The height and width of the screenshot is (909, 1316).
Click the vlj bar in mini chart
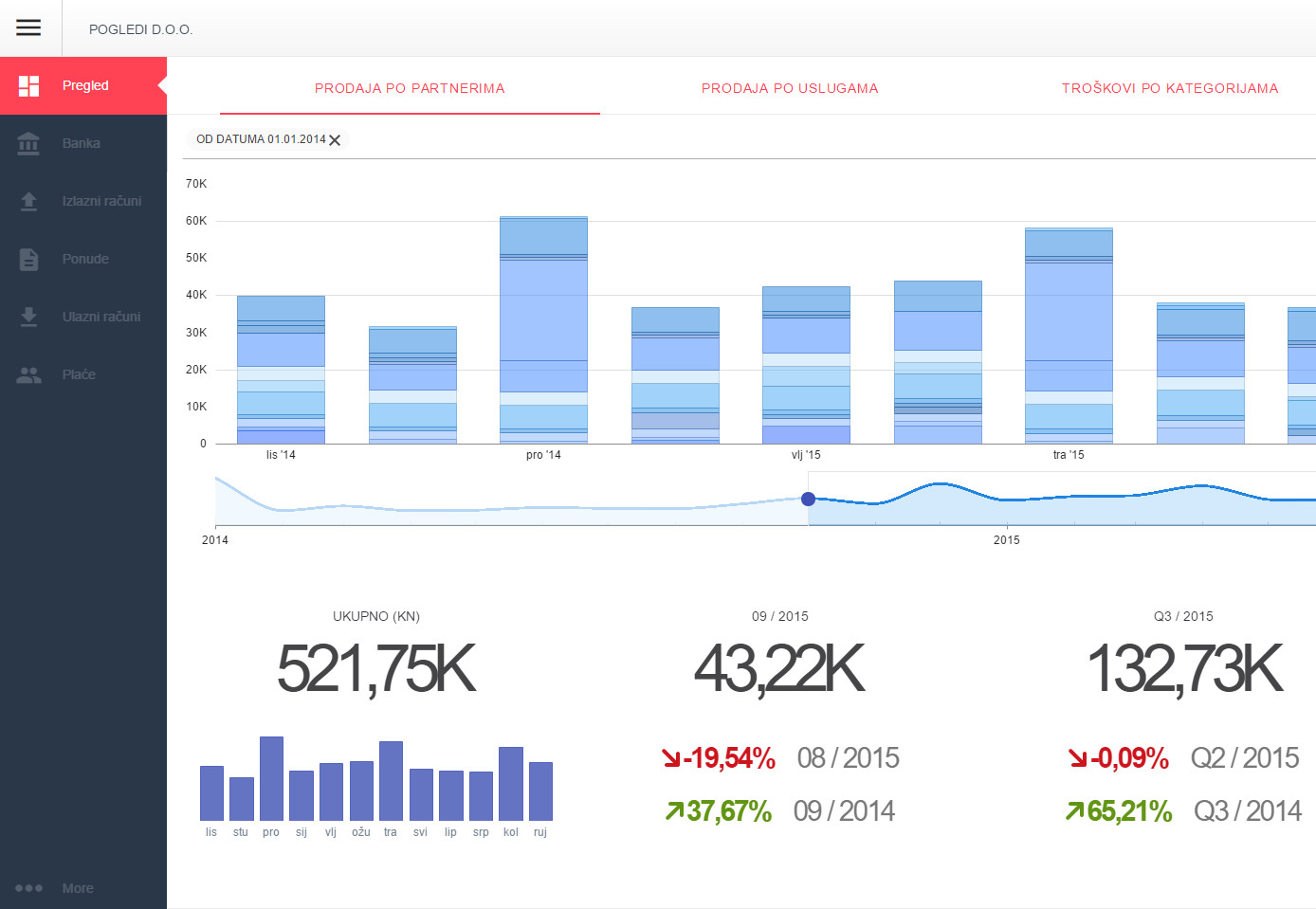click(x=331, y=791)
